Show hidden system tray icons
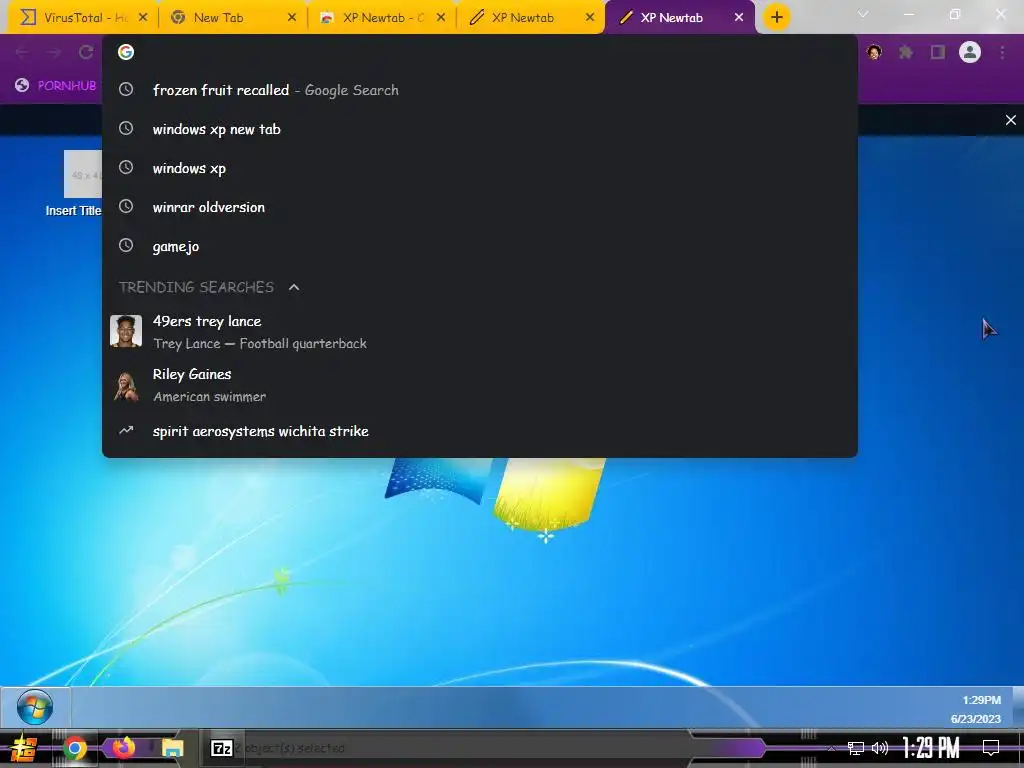This screenshot has height=768, width=1024. click(x=832, y=748)
